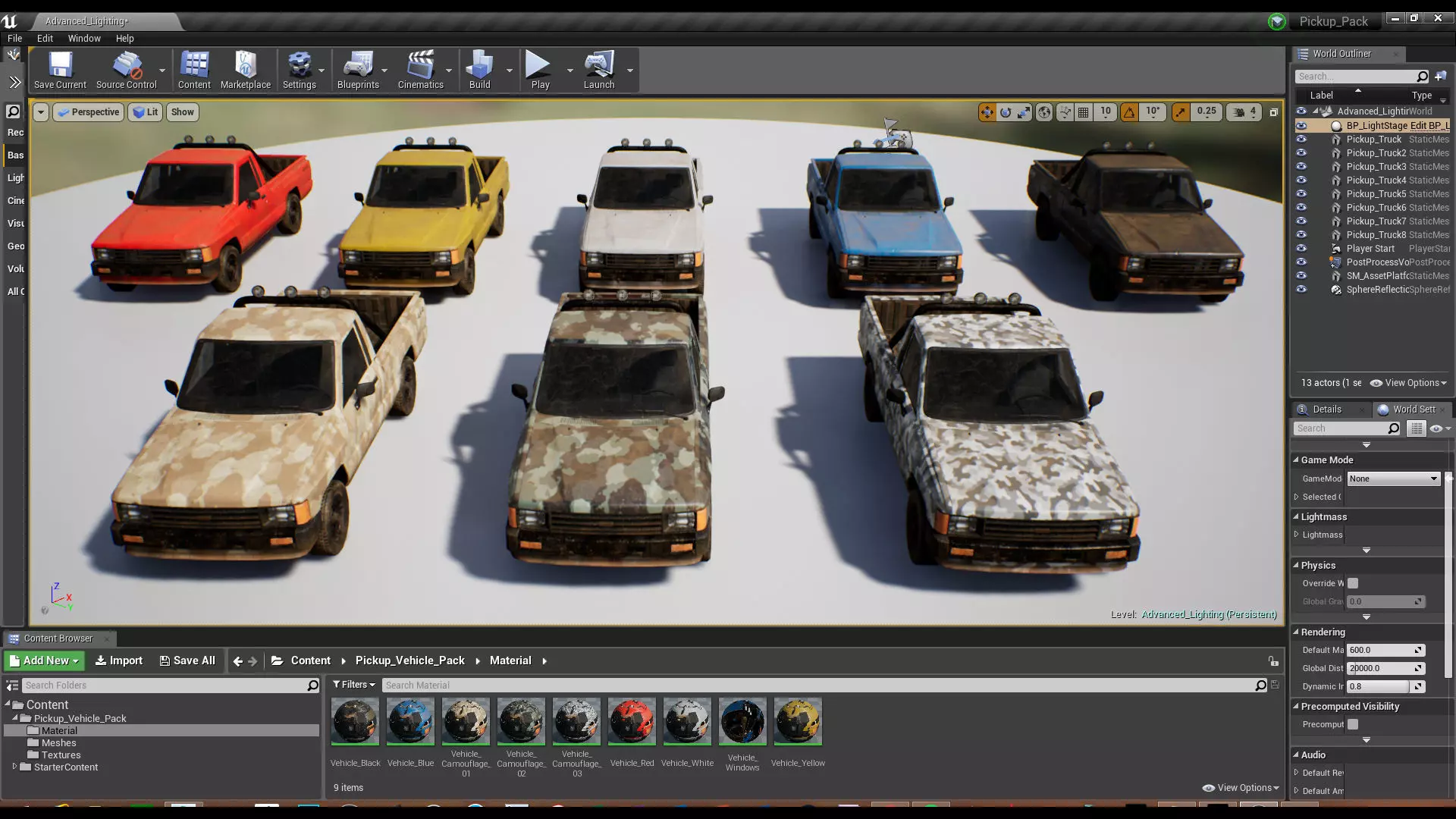Click the Dynamic Indirect value field

[x=1385, y=686]
